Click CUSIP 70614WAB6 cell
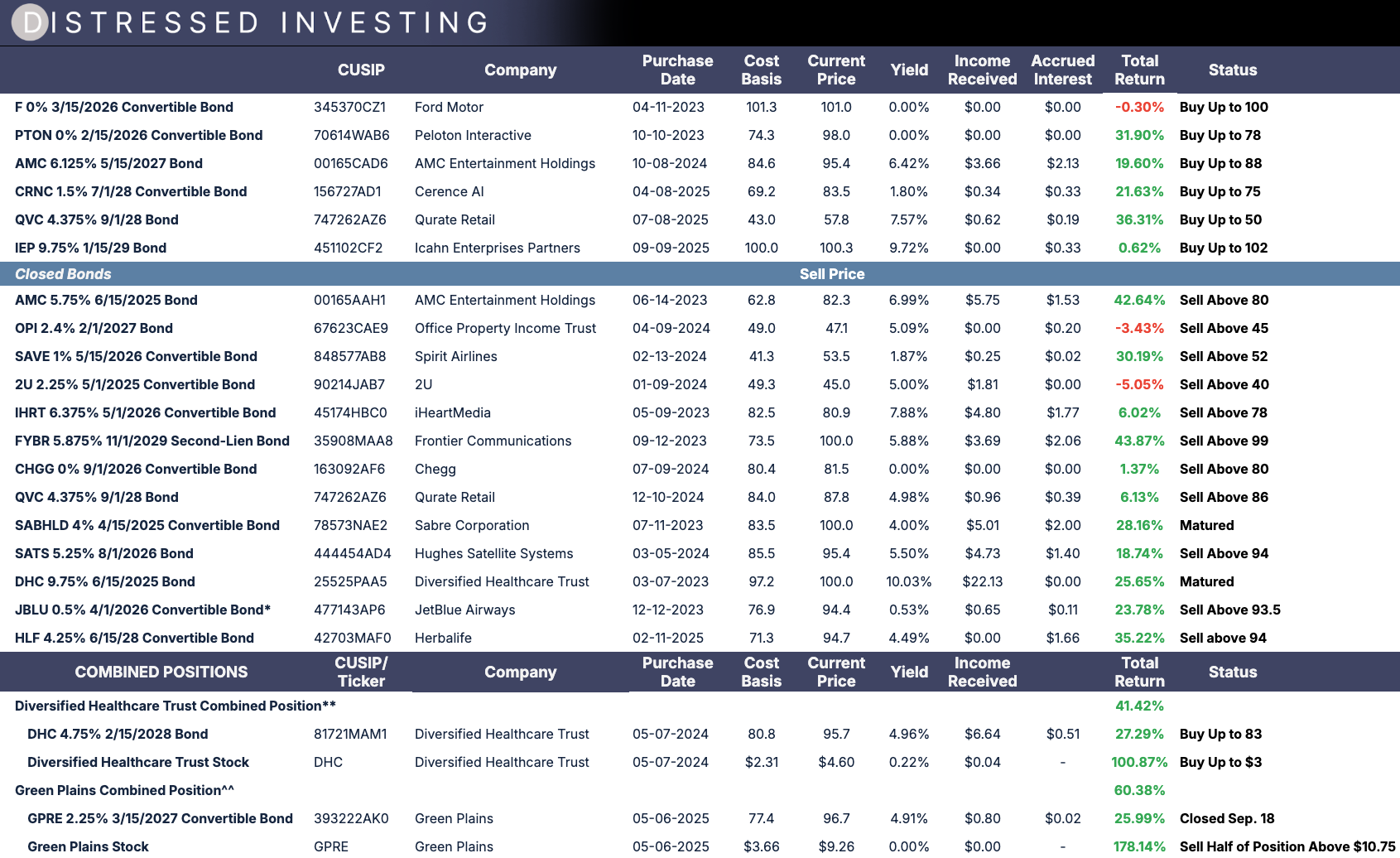This screenshot has height=858, width=1400. click(352, 135)
